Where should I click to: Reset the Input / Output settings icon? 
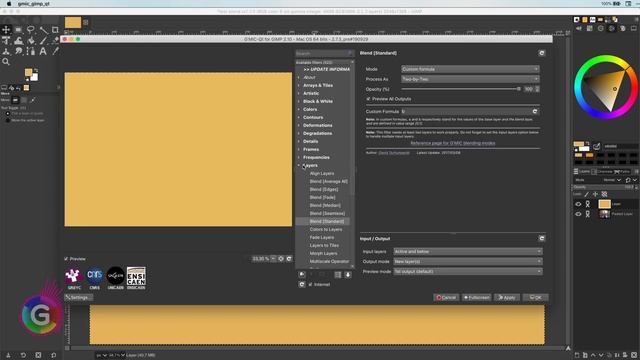point(542,238)
